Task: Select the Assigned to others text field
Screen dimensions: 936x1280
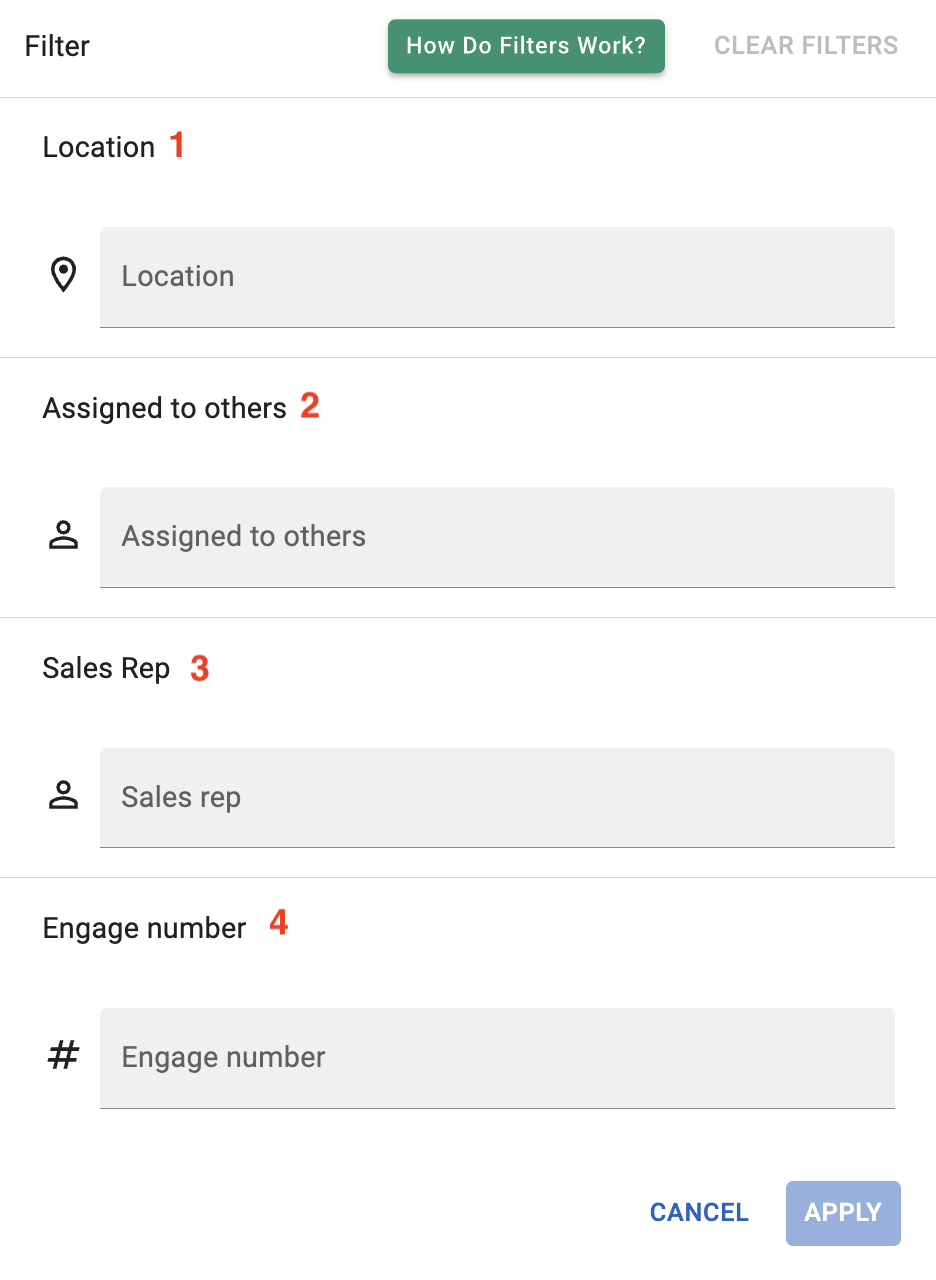Action: coord(497,537)
